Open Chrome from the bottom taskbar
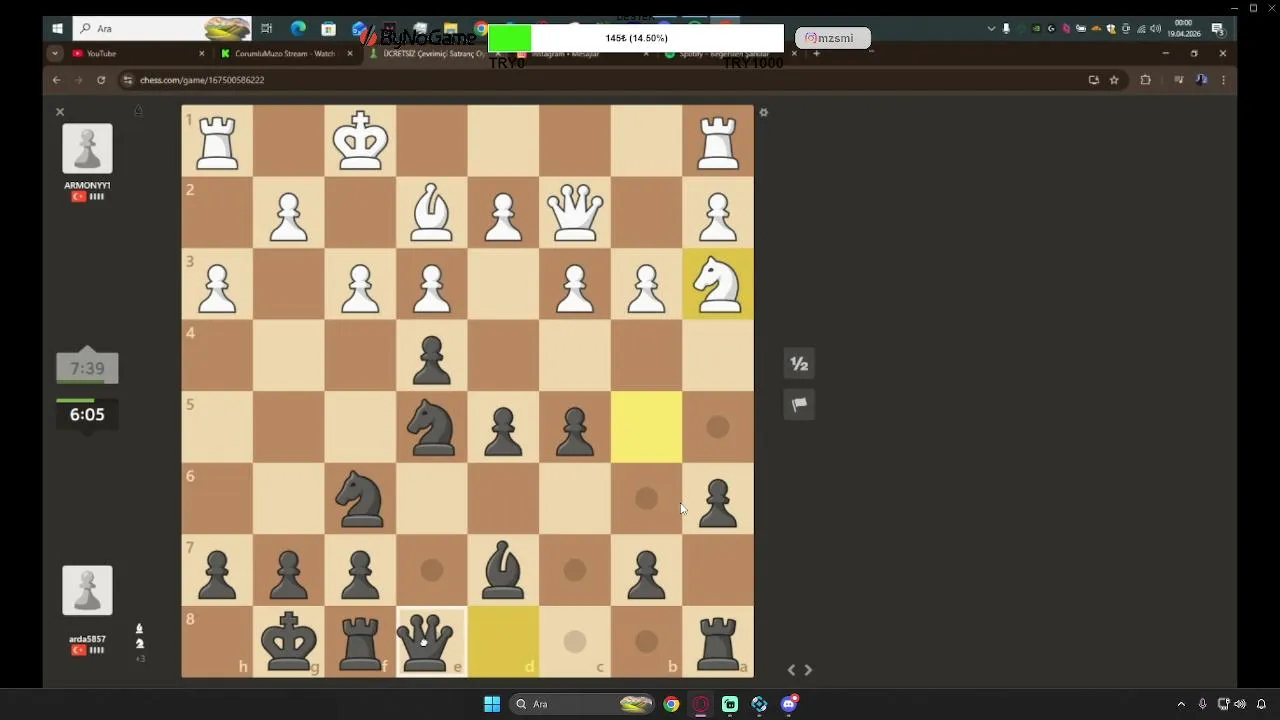This screenshot has width=1280, height=720. coord(671,704)
